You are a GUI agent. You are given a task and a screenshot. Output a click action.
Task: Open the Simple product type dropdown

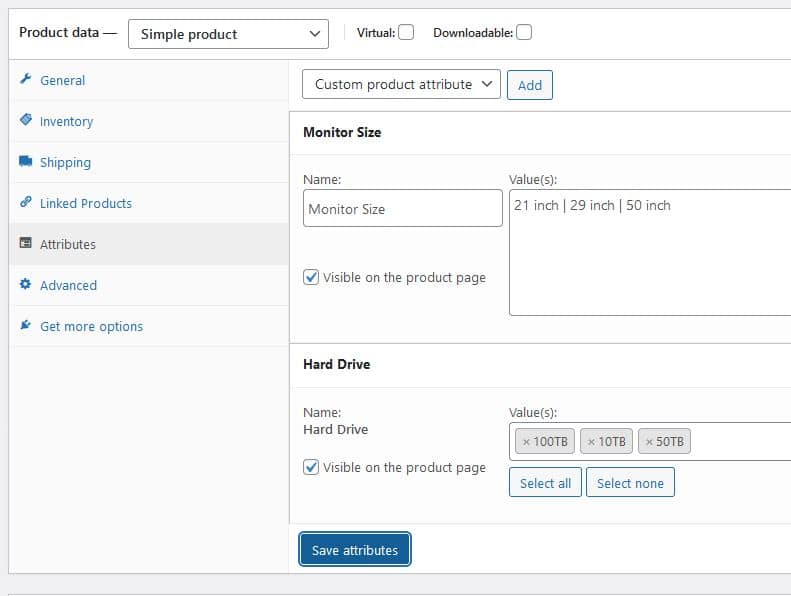point(228,34)
